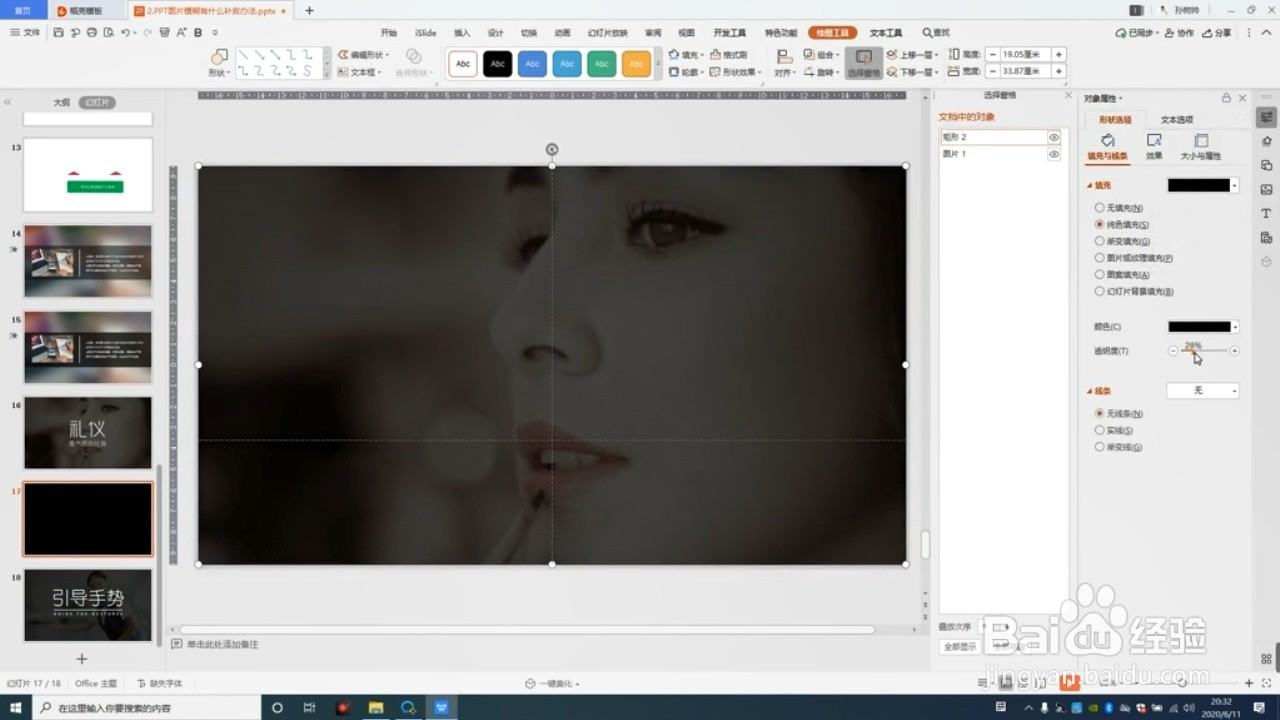Image resolution: width=1280 pixels, height=720 pixels.
Task: Collapse the Fill (填充) section triangle
Action: (1090, 186)
